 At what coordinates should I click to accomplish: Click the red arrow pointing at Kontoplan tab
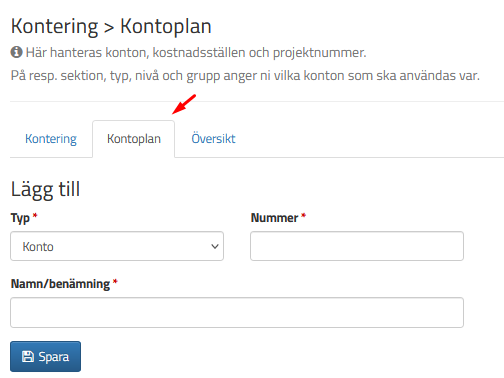184,104
